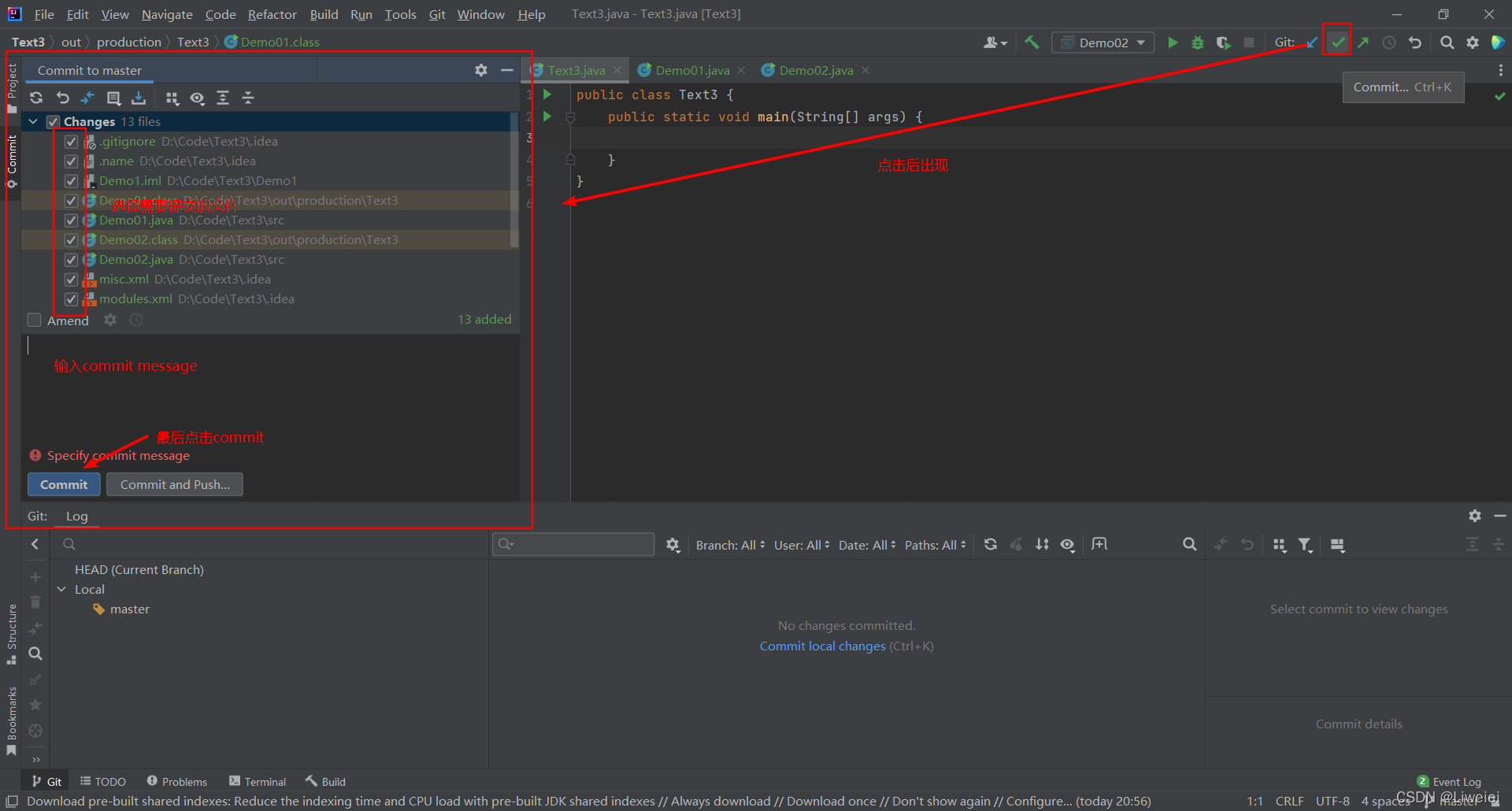Click UTF-8 encoding in status bar
The height and width of the screenshot is (811, 1512).
click(1332, 802)
